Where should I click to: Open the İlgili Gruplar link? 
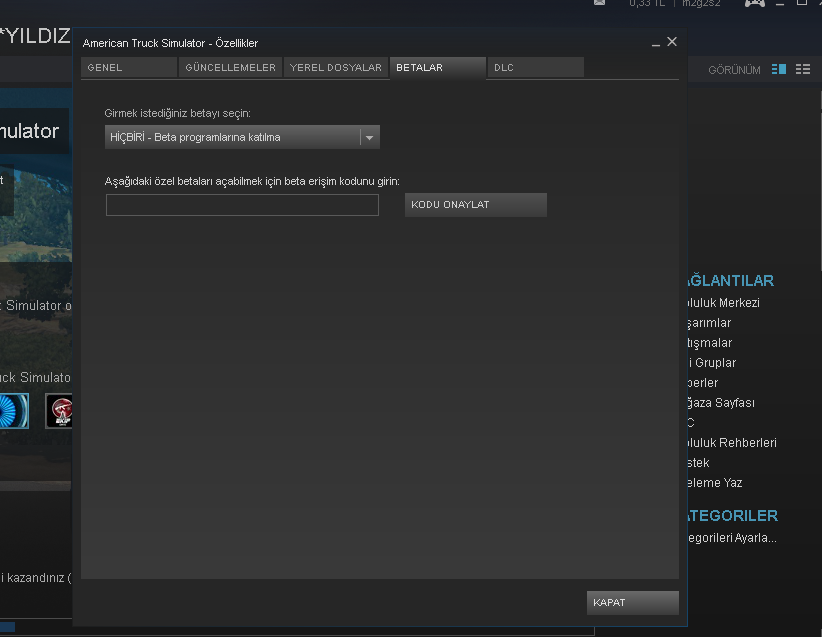tap(712, 363)
